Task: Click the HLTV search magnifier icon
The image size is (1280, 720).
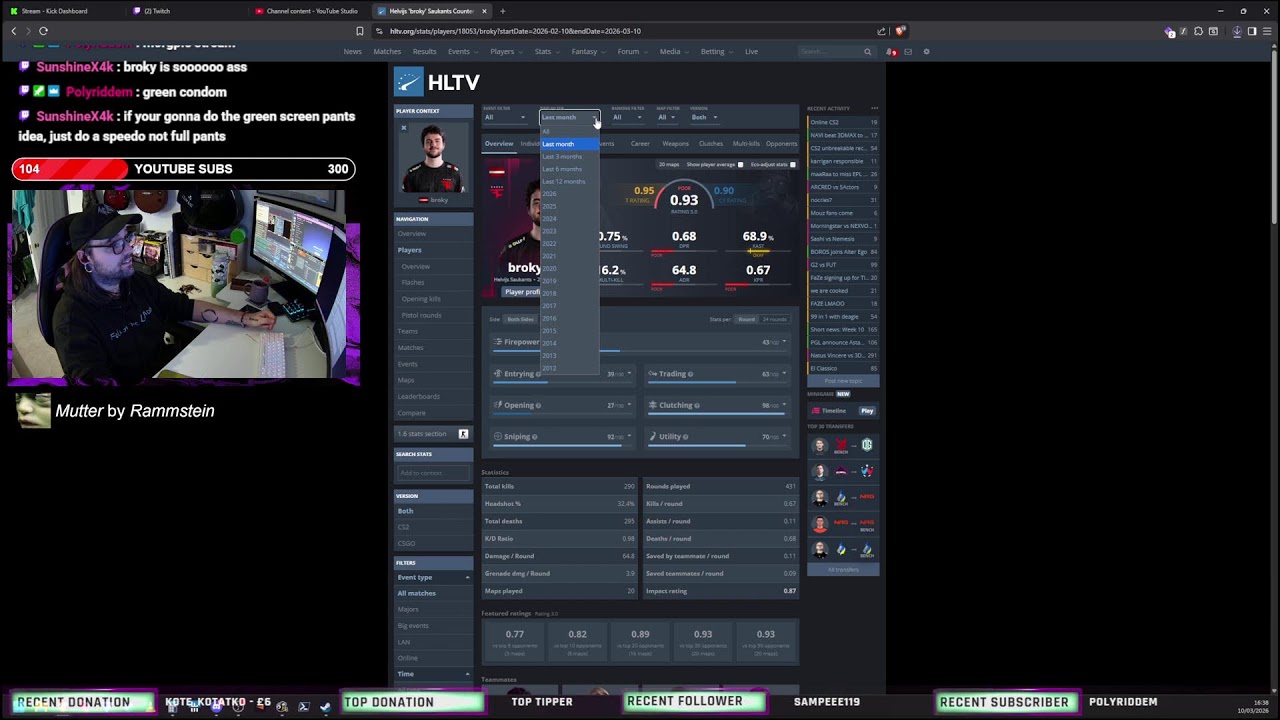Action: coord(867,51)
